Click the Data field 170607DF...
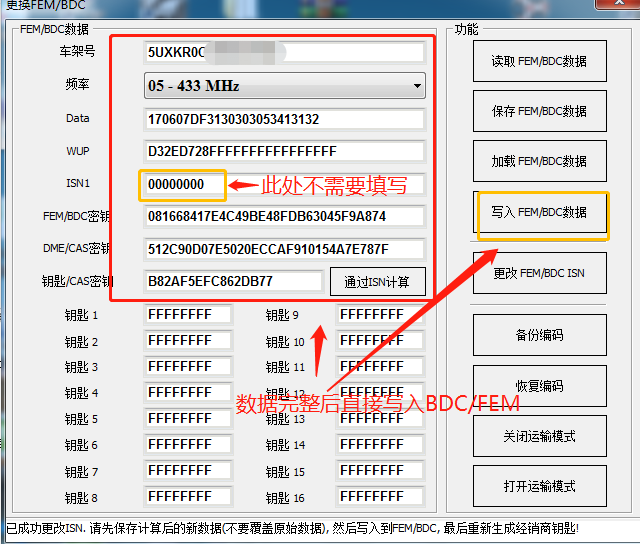 [x=284, y=119]
